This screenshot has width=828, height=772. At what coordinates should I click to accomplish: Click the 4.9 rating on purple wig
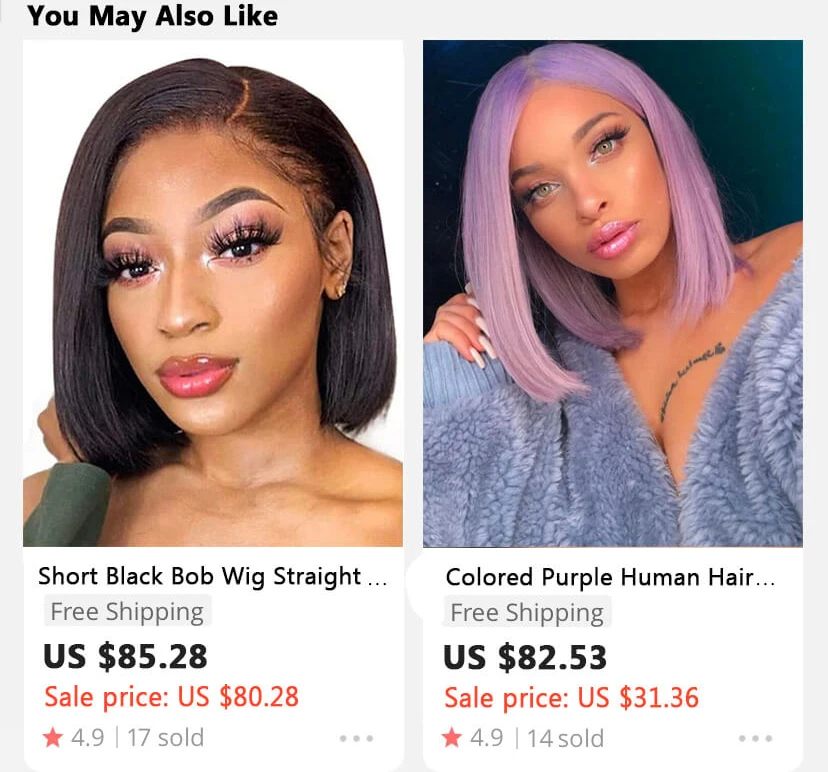click(487, 738)
